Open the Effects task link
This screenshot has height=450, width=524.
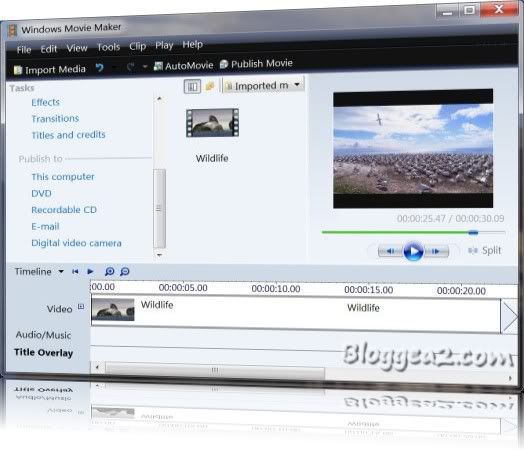(45, 102)
